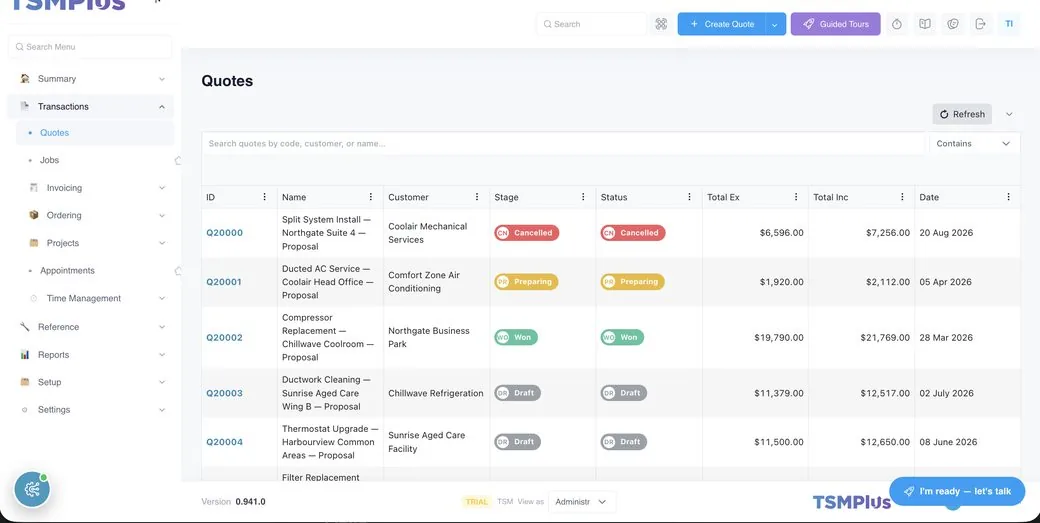Screen dimensions: 1040x523
Task: Click the Won stage badge for Q20002
Action: tap(516, 337)
